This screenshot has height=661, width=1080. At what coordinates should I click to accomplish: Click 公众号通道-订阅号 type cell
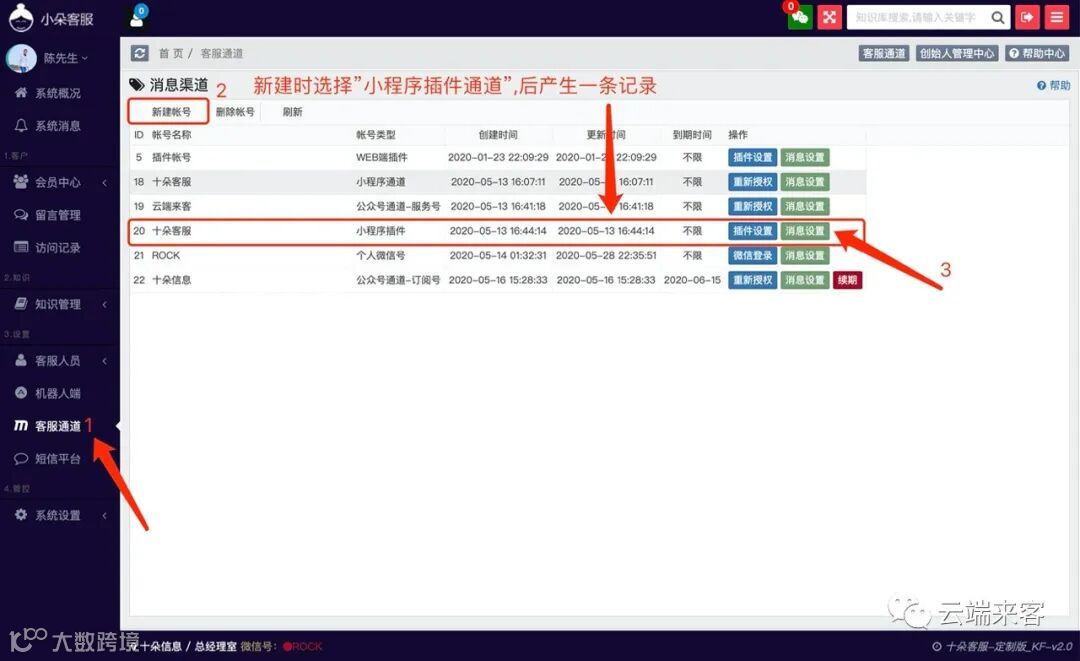coord(398,280)
